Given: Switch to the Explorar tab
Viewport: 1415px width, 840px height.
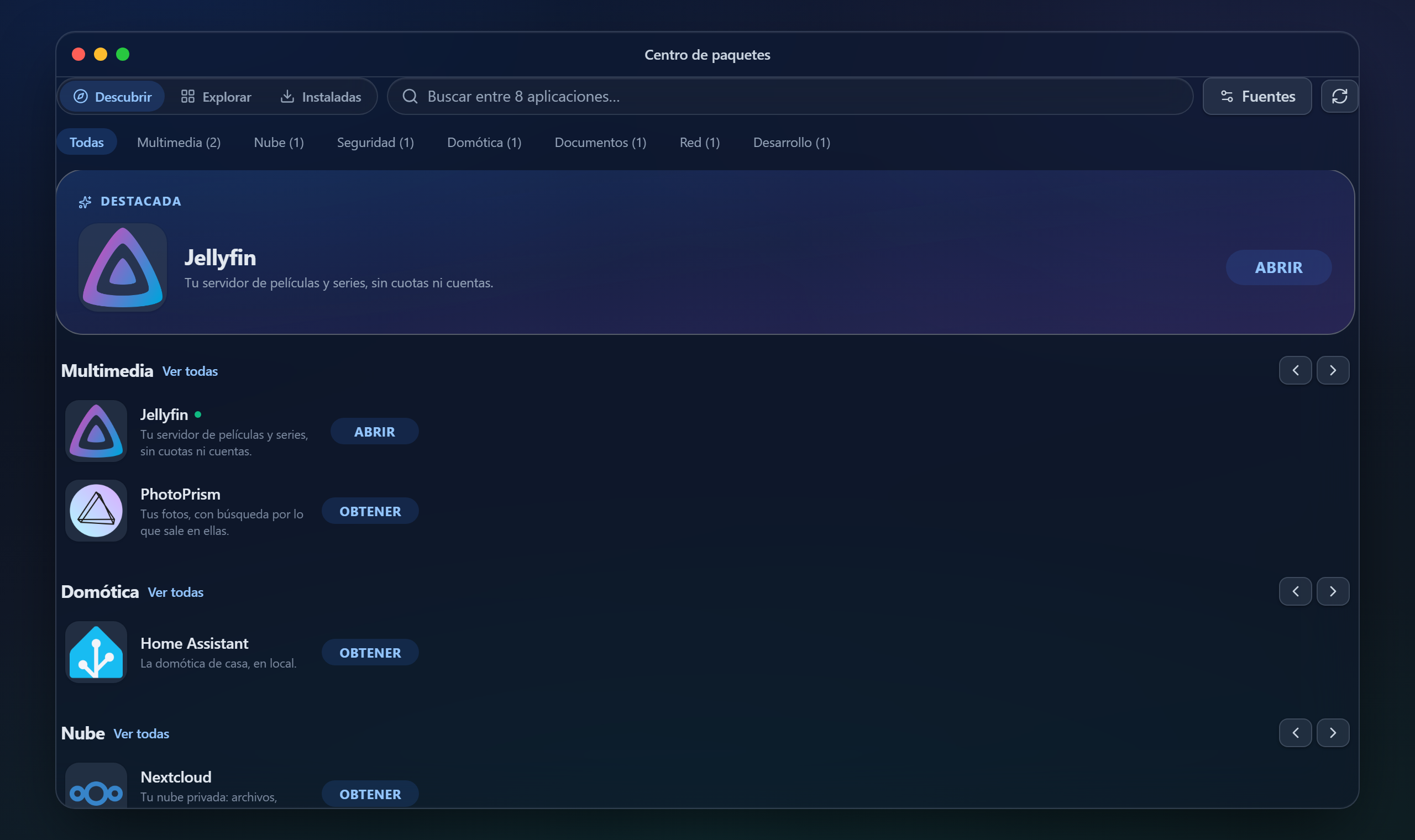Looking at the screenshot, I should click(216, 97).
